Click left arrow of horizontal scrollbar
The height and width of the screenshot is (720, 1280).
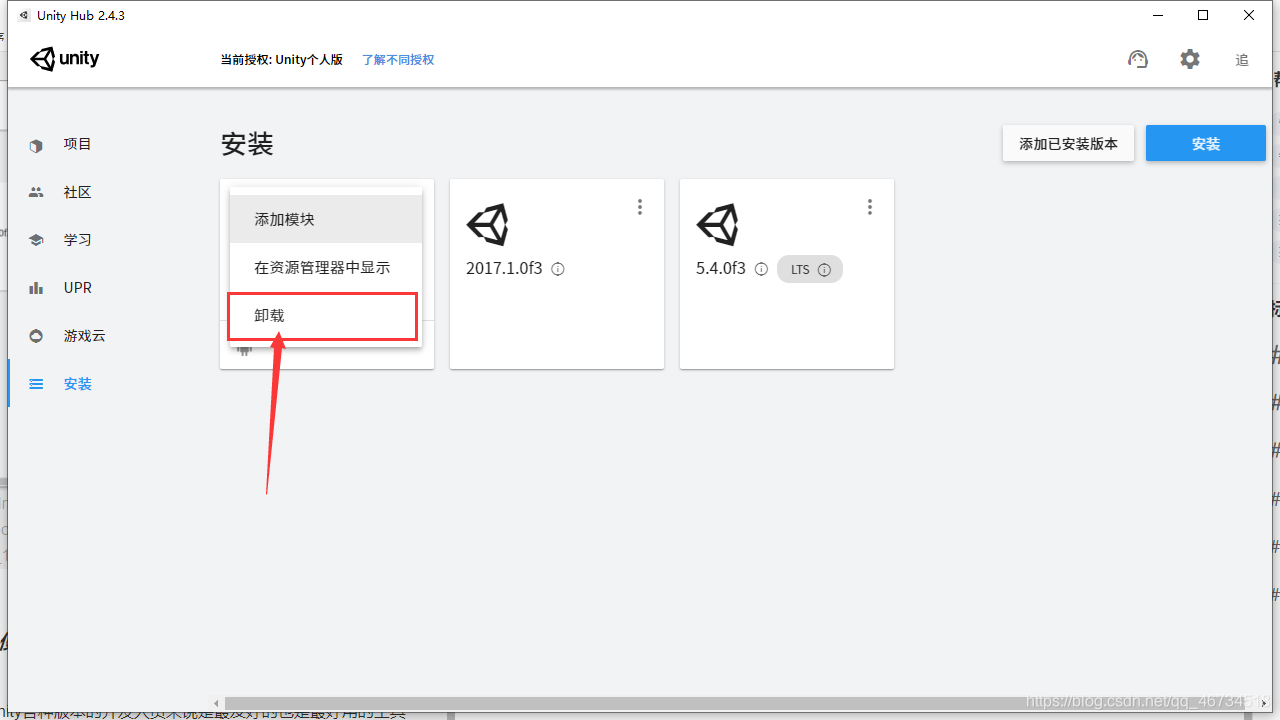pos(217,704)
